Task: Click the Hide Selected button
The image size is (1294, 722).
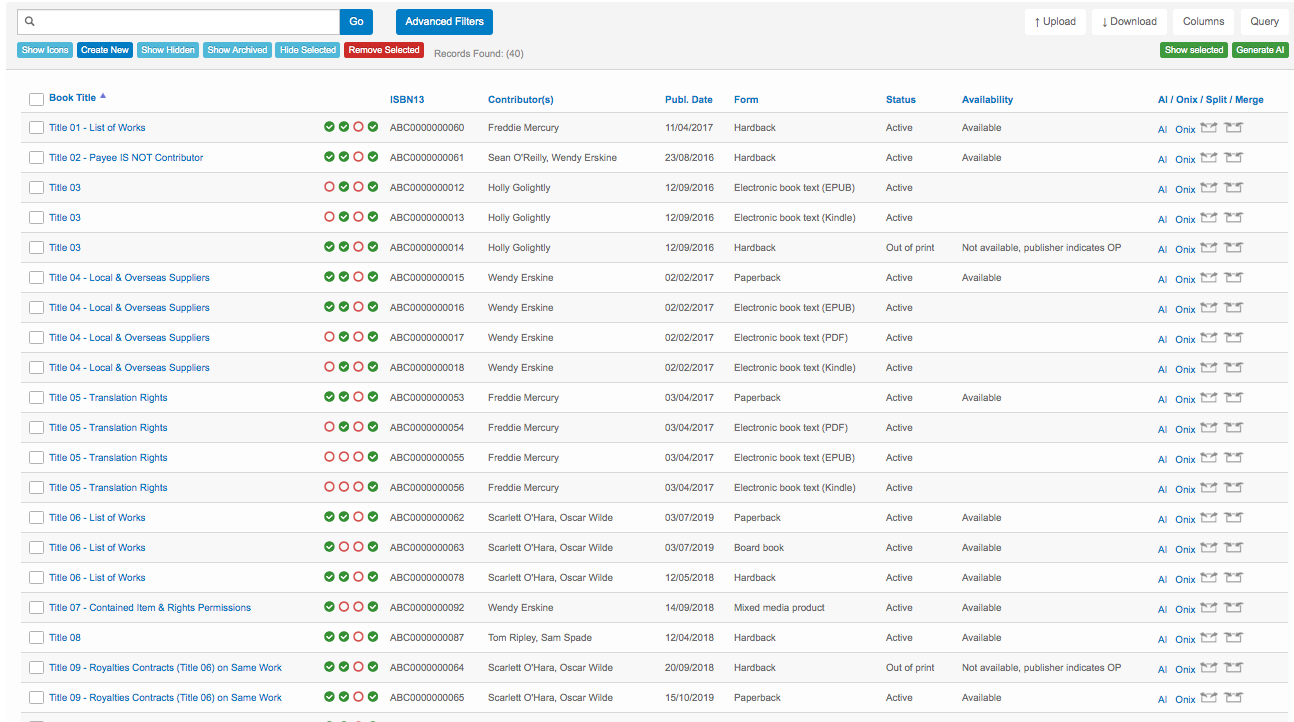Action: 308,50
